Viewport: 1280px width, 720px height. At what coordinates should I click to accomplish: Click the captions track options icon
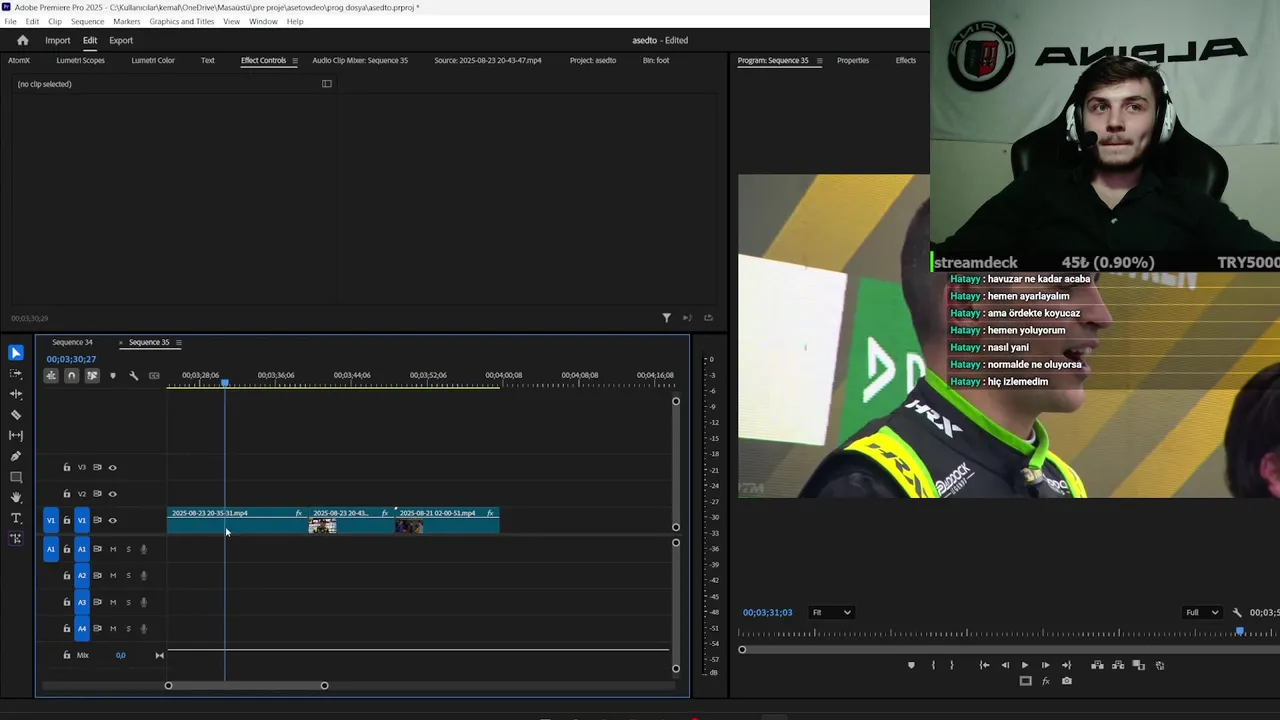(x=154, y=375)
